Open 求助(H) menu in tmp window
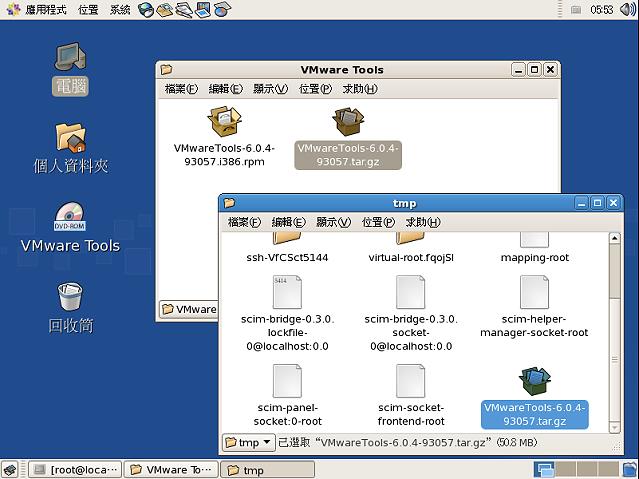The height and width of the screenshot is (479, 639). click(x=423, y=222)
